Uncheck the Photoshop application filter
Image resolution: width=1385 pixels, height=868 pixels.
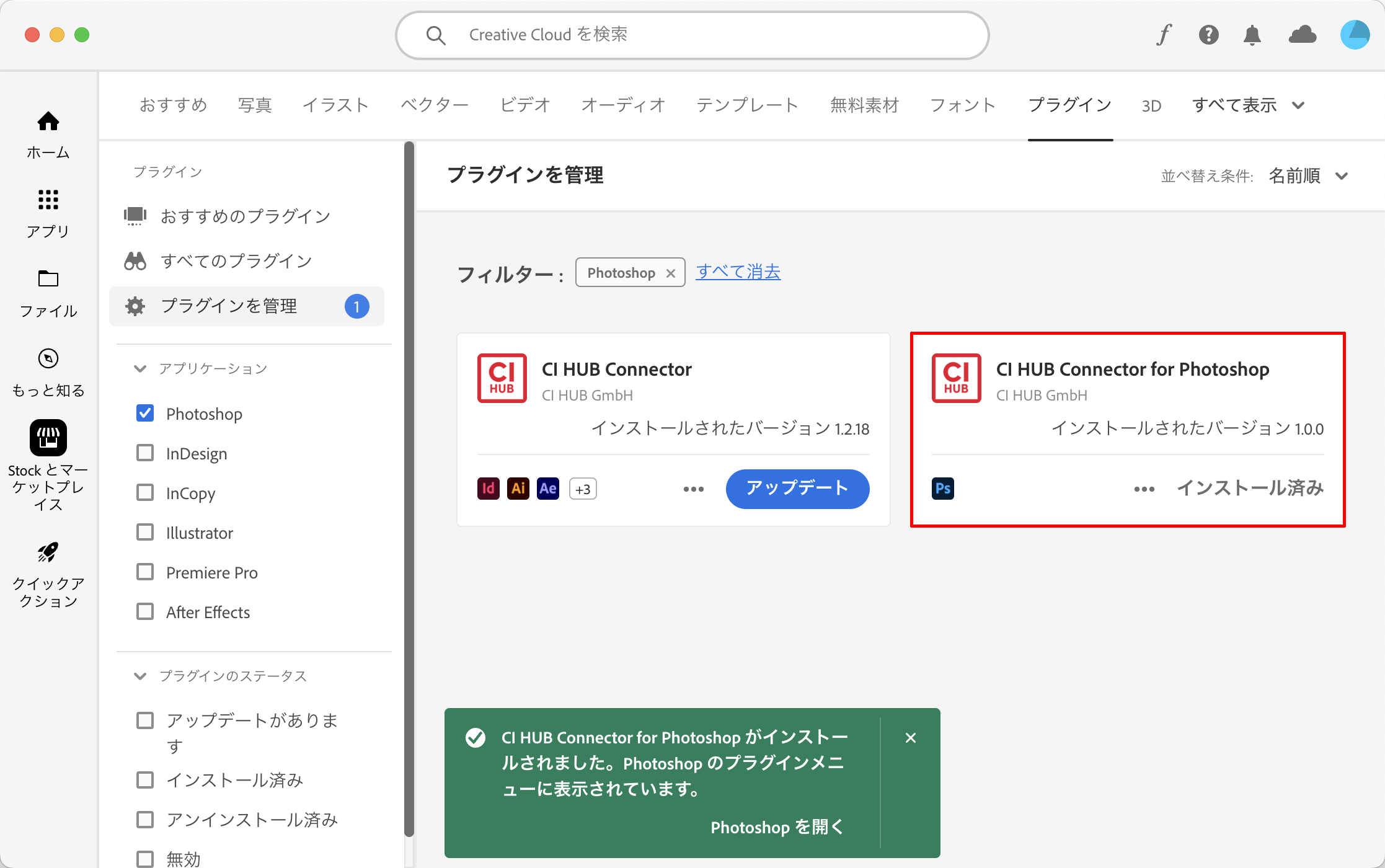145,413
